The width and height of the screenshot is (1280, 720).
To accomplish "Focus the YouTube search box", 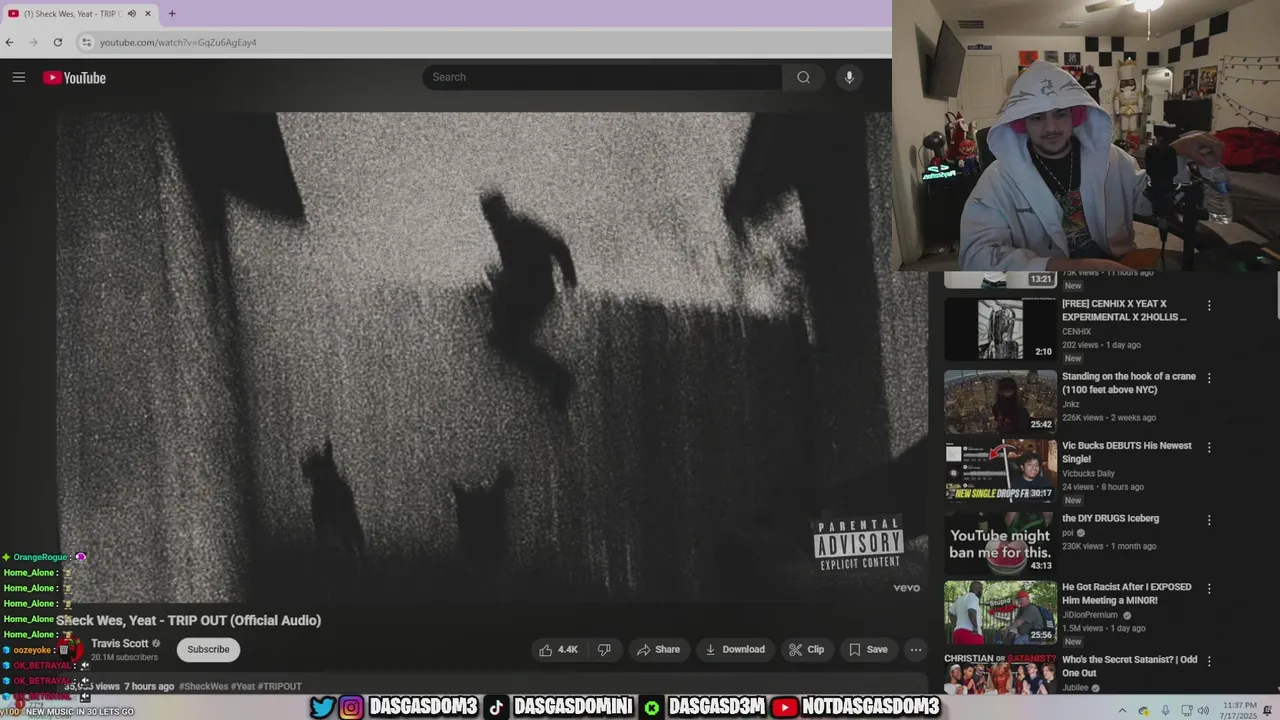I will (602, 77).
